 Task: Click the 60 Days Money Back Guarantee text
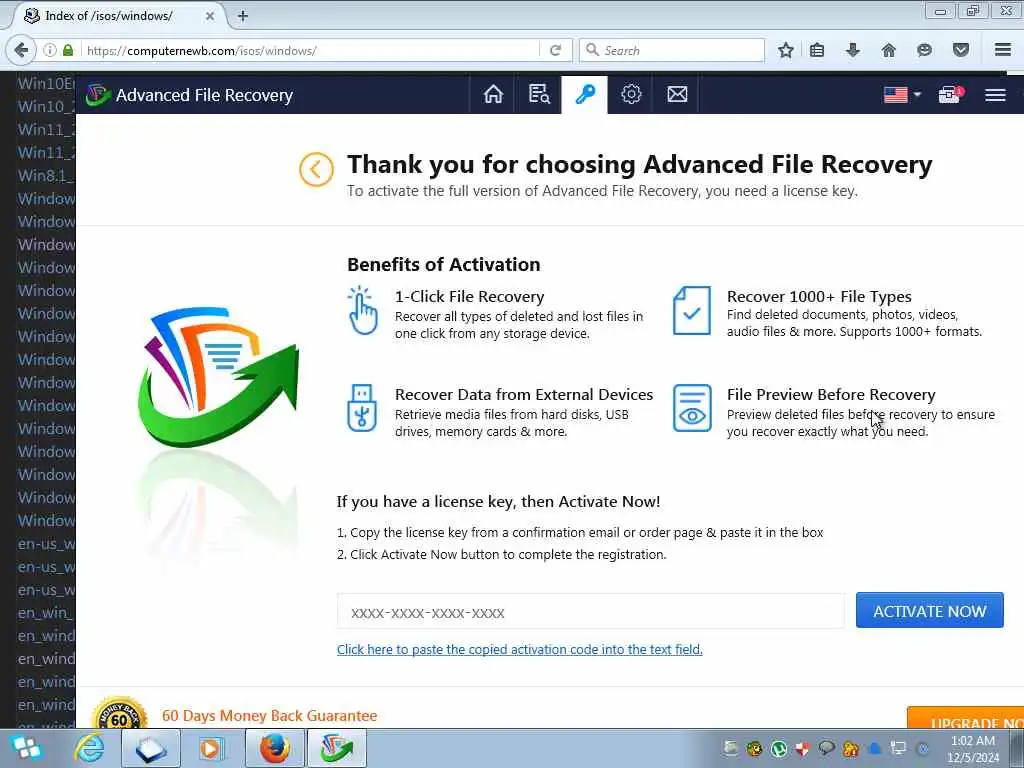(270, 716)
